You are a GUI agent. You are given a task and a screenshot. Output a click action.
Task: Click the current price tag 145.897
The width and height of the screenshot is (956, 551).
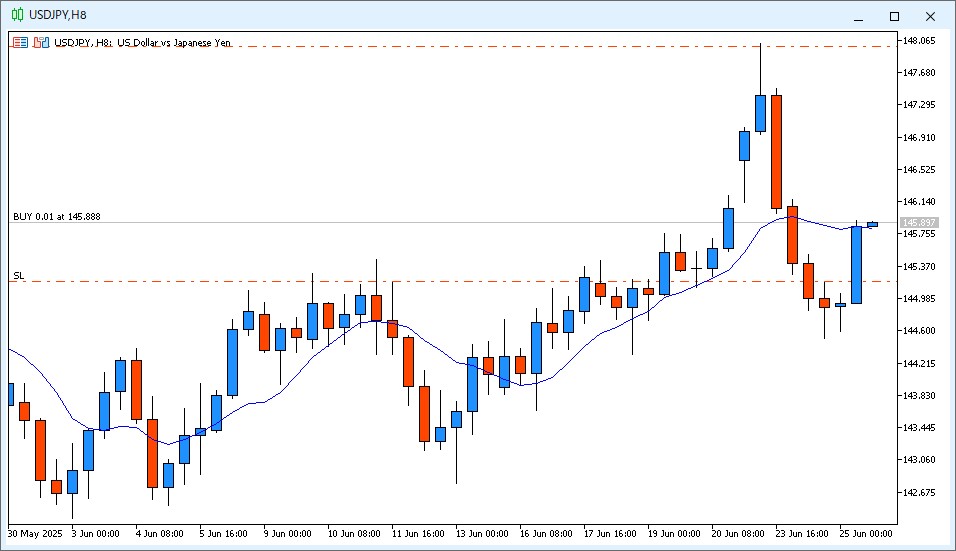920,223
